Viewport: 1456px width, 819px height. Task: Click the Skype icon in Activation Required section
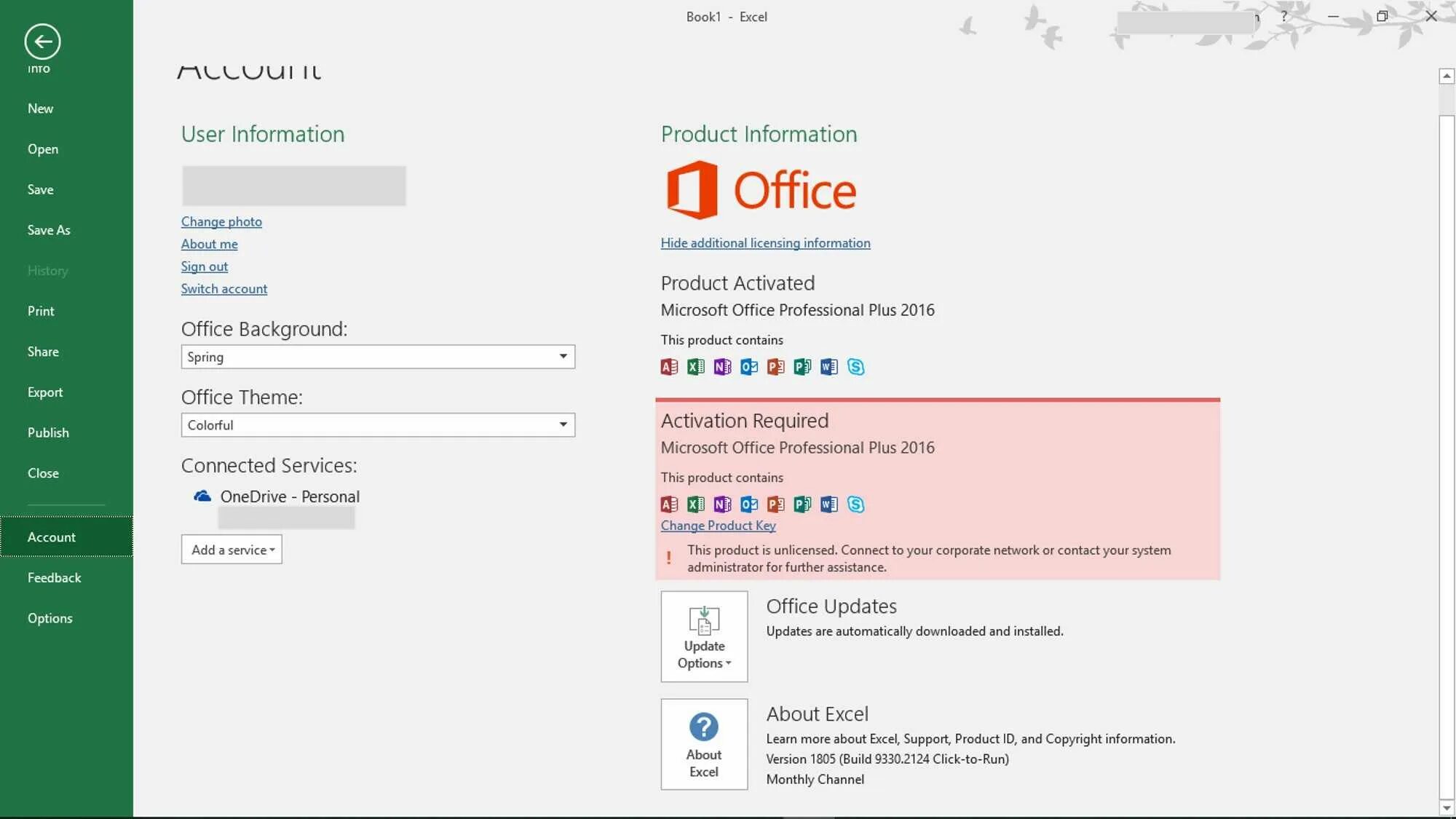856,505
